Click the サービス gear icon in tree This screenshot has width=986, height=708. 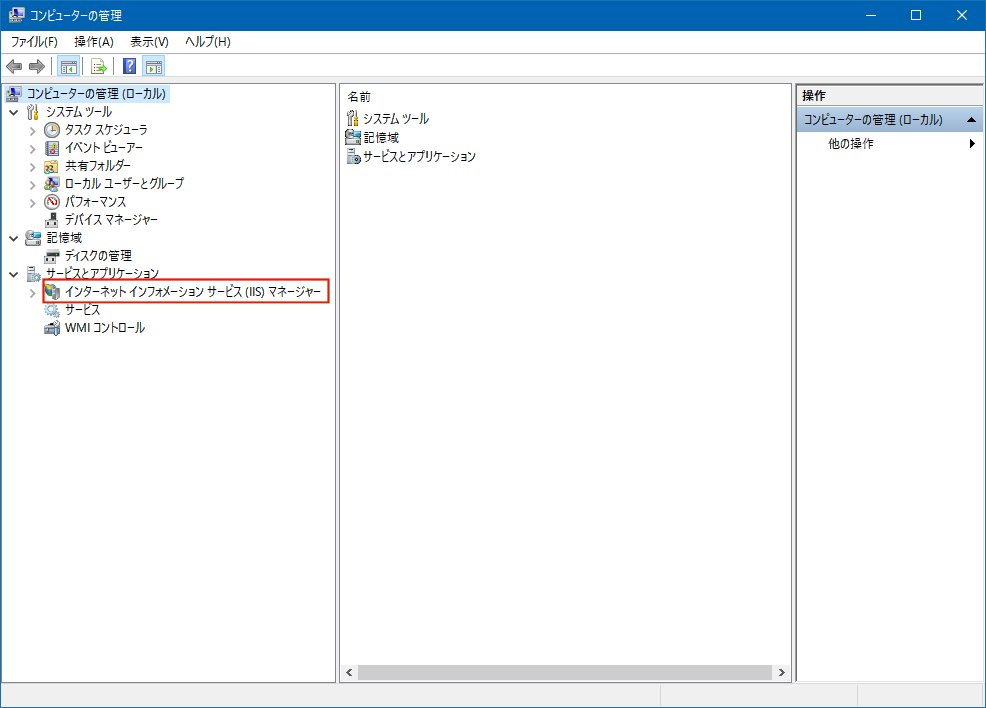point(52,310)
